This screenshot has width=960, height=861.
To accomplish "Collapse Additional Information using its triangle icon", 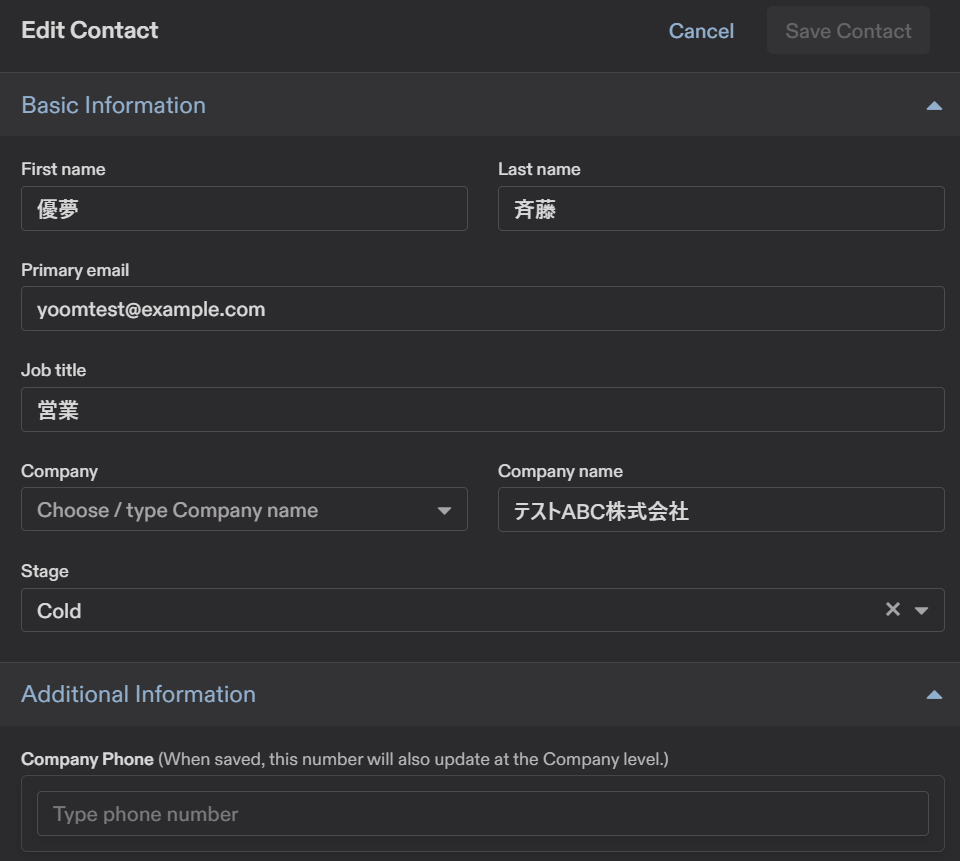I will click(934, 694).
